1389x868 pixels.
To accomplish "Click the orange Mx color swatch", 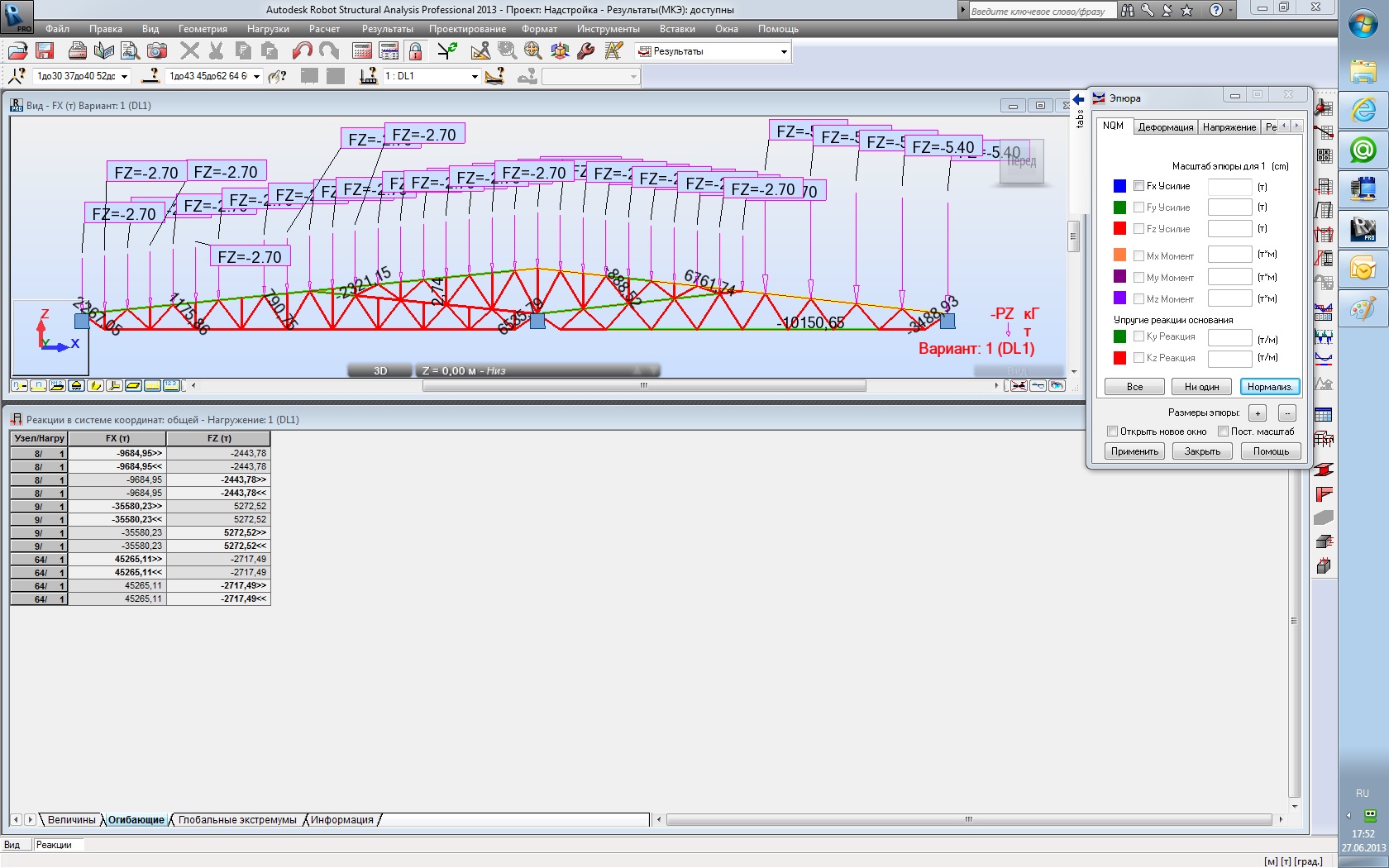I will click(1119, 255).
